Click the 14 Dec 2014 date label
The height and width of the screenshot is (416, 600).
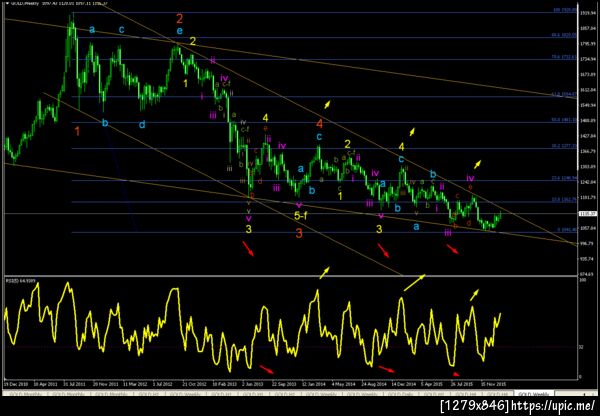[403, 383]
